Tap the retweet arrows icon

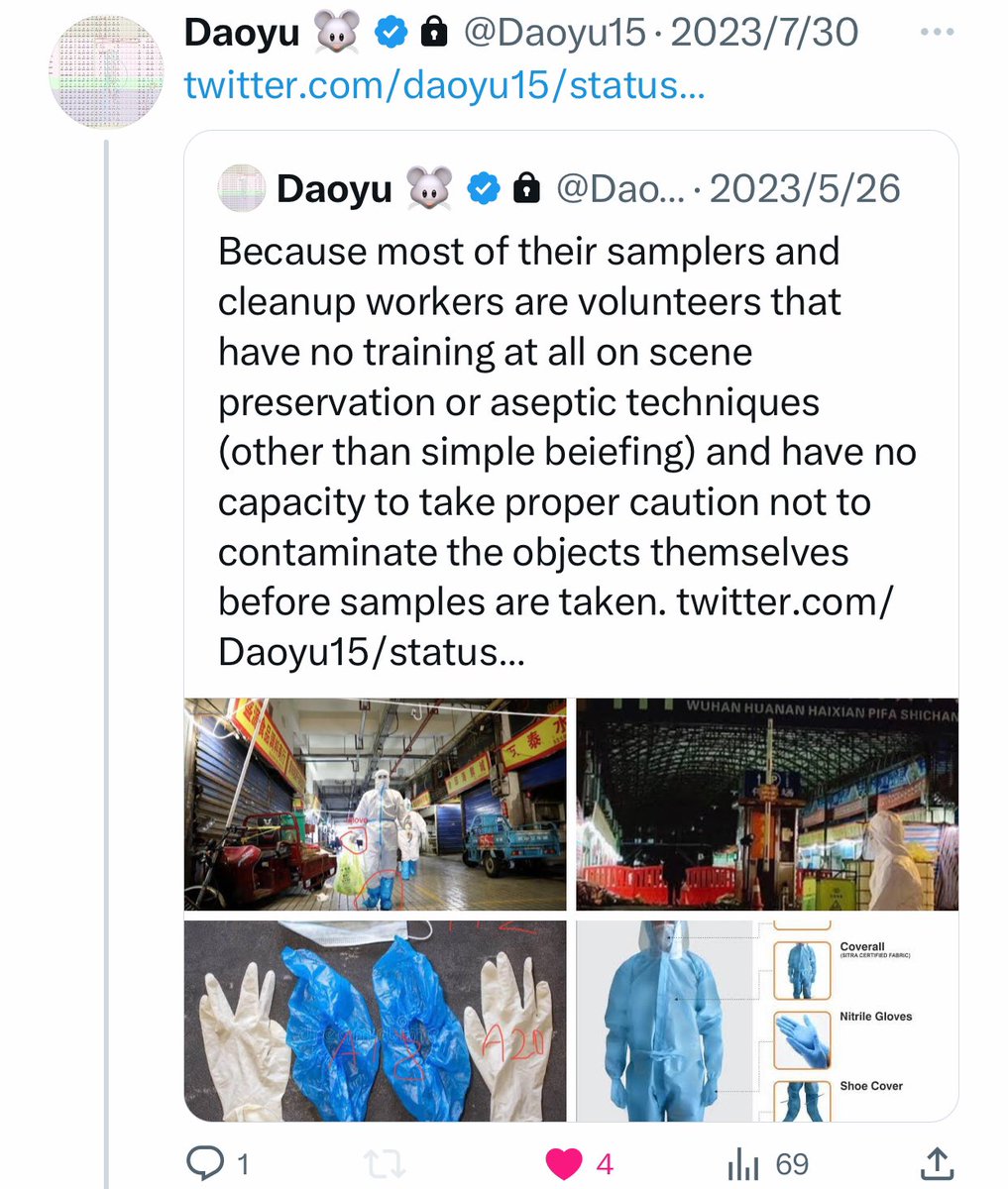(384, 1163)
